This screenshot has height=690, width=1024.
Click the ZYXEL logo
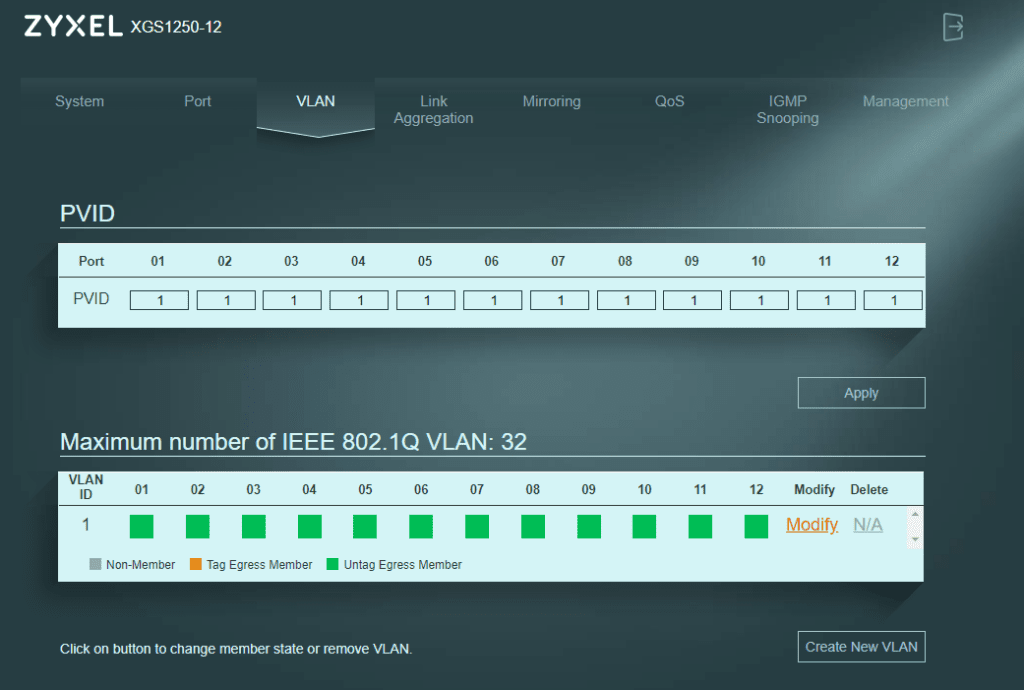point(73,27)
